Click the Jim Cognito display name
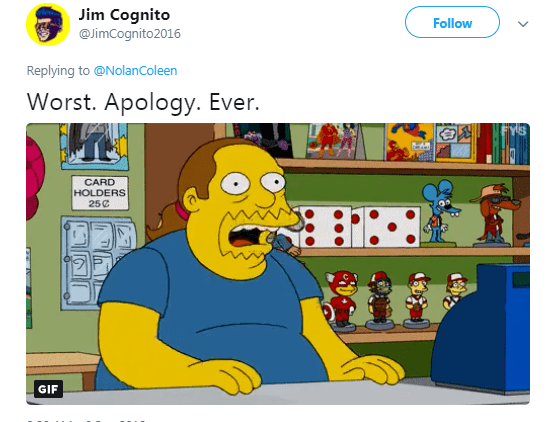555x422 pixels. [124, 15]
